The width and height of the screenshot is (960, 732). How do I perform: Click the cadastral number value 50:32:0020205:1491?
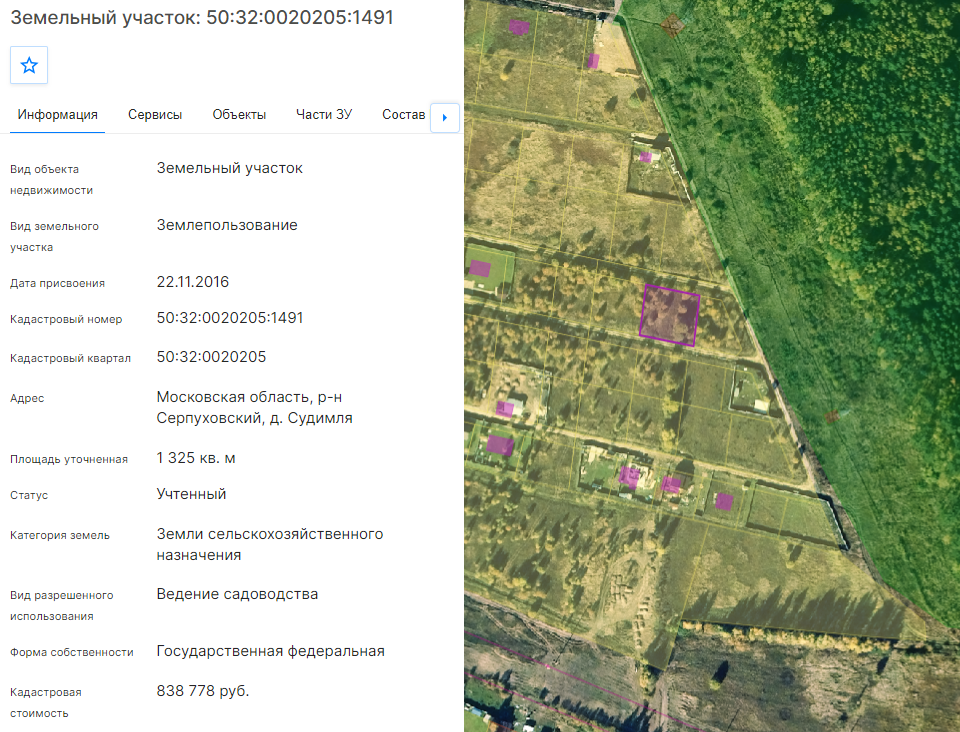click(x=230, y=318)
